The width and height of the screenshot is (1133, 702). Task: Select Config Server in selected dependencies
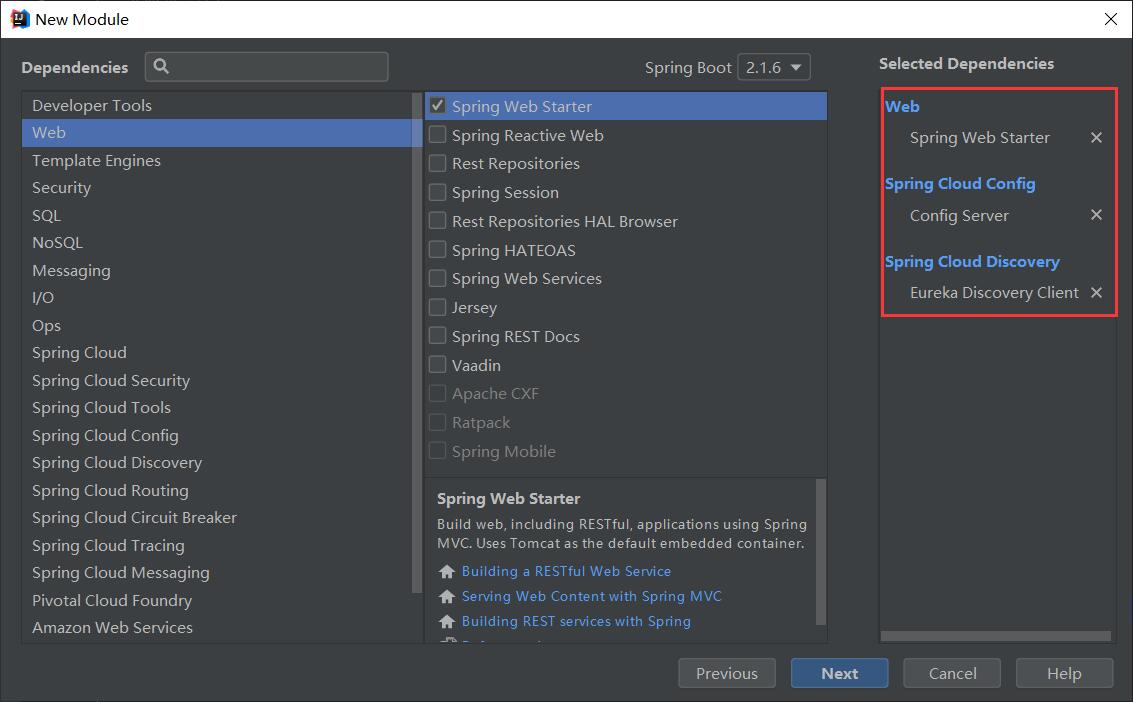(x=959, y=215)
